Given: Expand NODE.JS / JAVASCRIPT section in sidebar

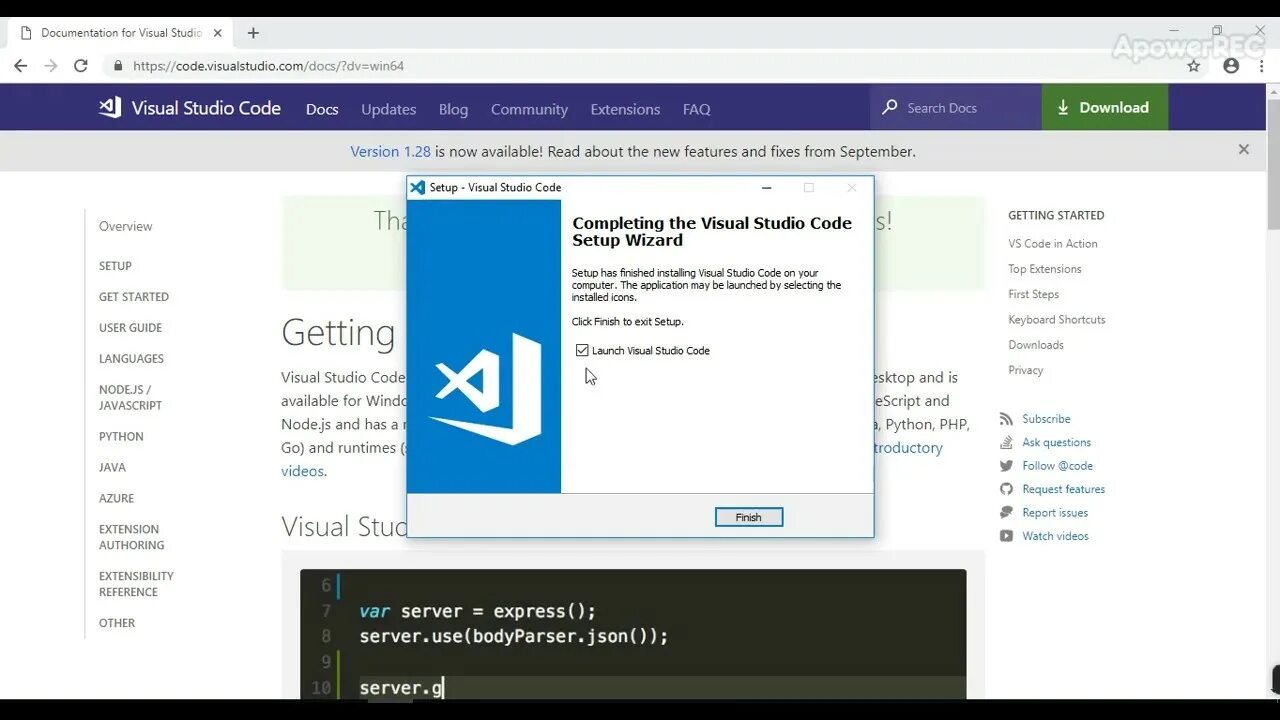Looking at the screenshot, I should tap(130, 397).
